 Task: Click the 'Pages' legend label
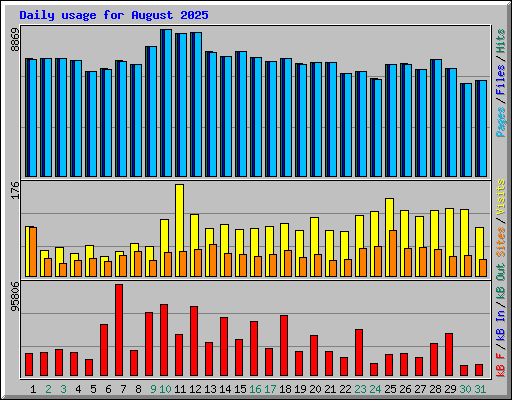501,121
